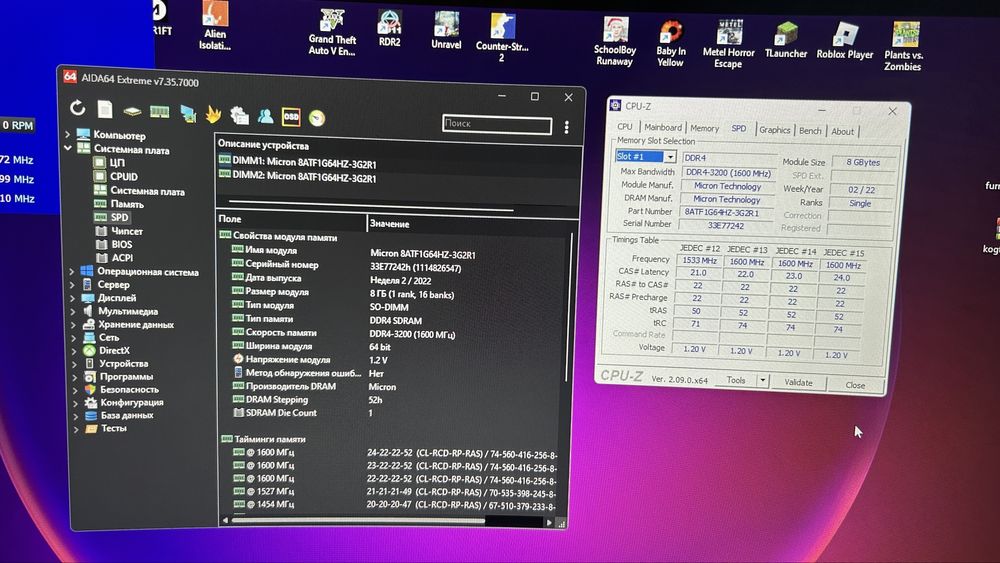Viewport: 1000px width, 563px height.
Task: Expand the Мультимедиа tree node
Action: point(73,311)
